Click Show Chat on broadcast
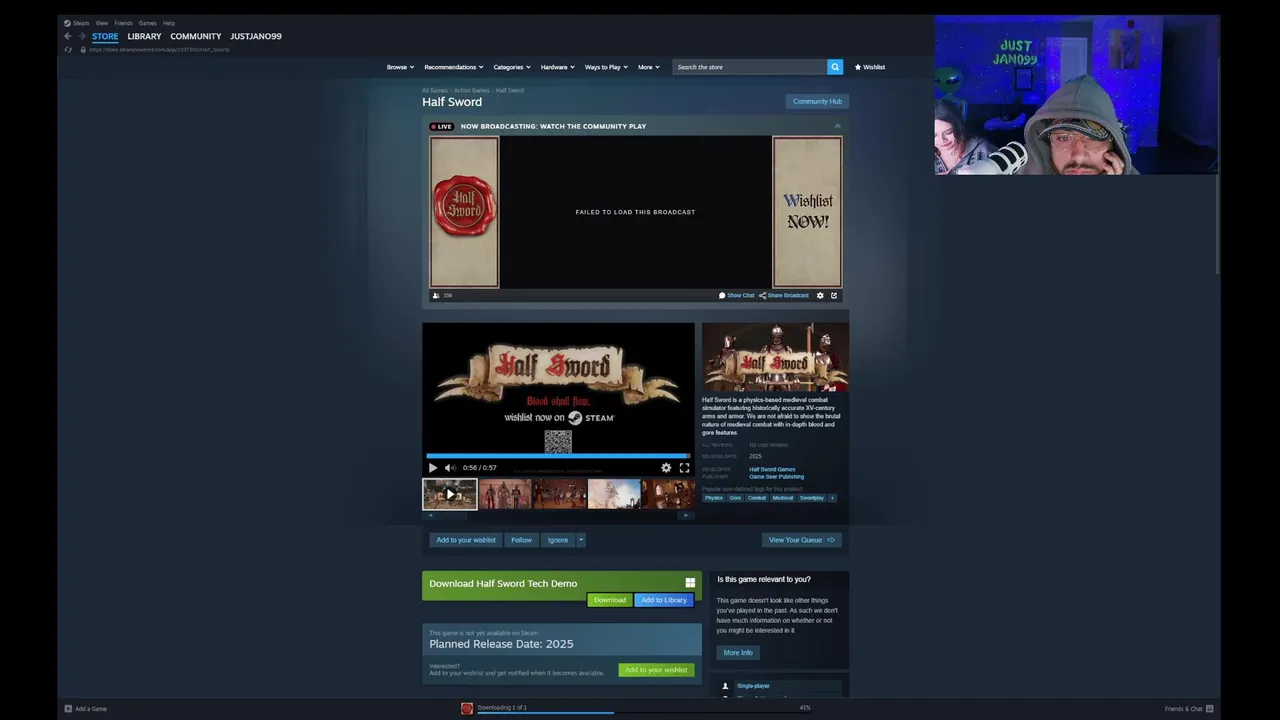The width and height of the screenshot is (1280, 720). pos(737,295)
